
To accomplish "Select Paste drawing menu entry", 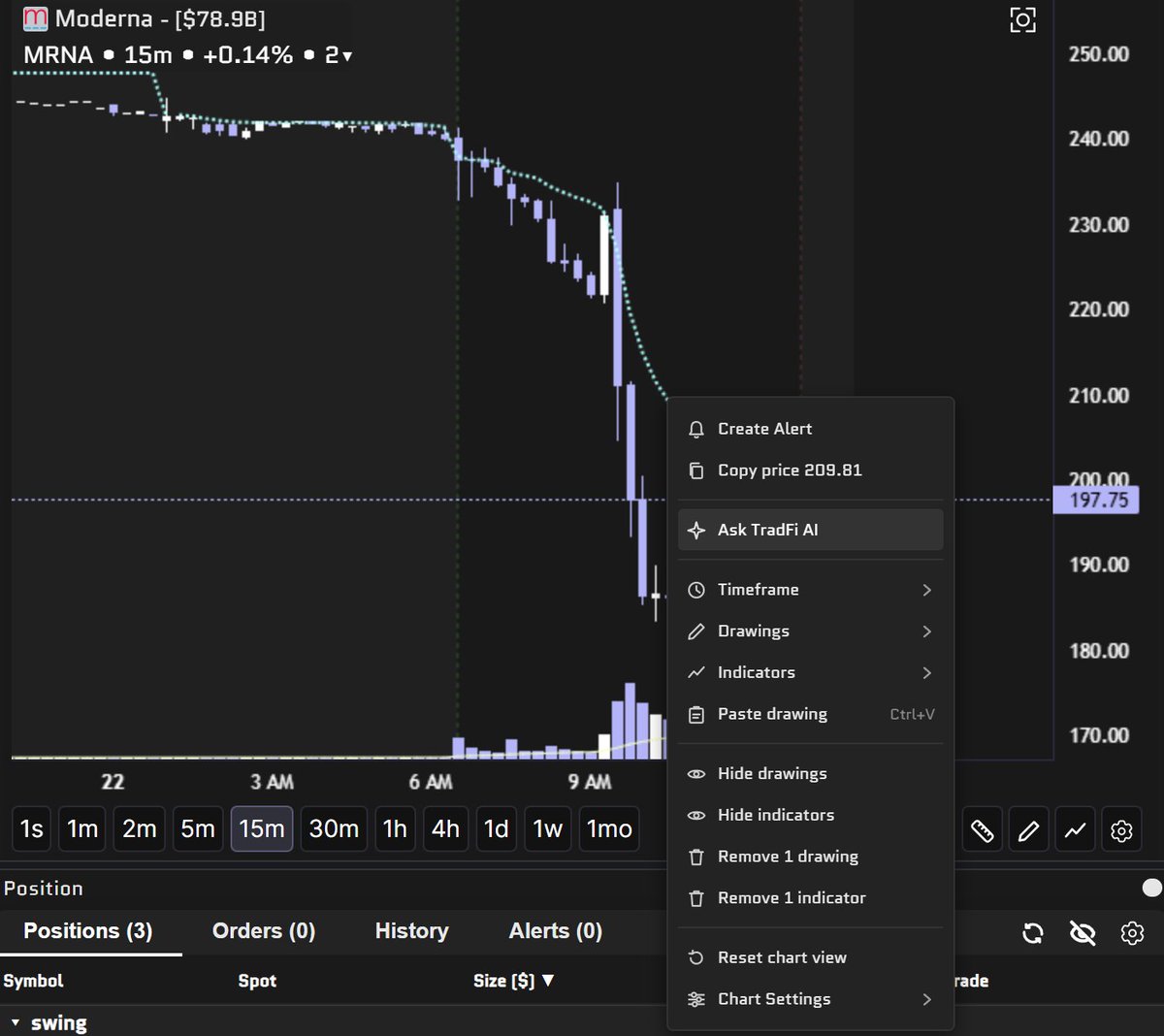I will coord(811,714).
